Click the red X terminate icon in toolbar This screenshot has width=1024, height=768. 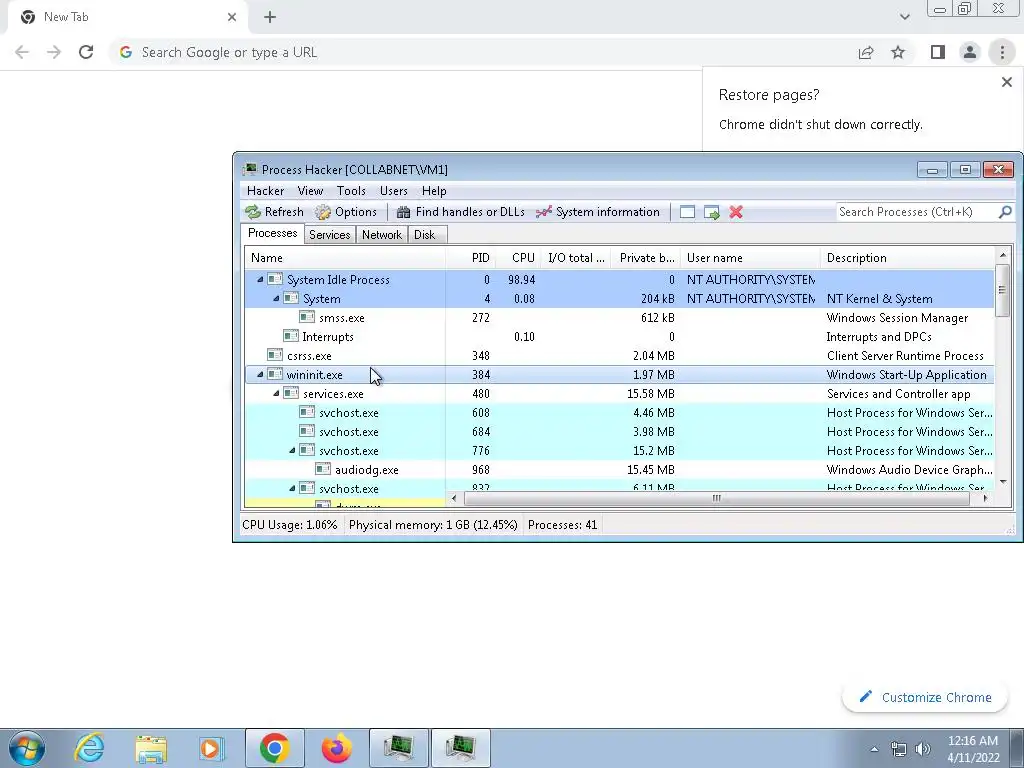pos(736,212)
